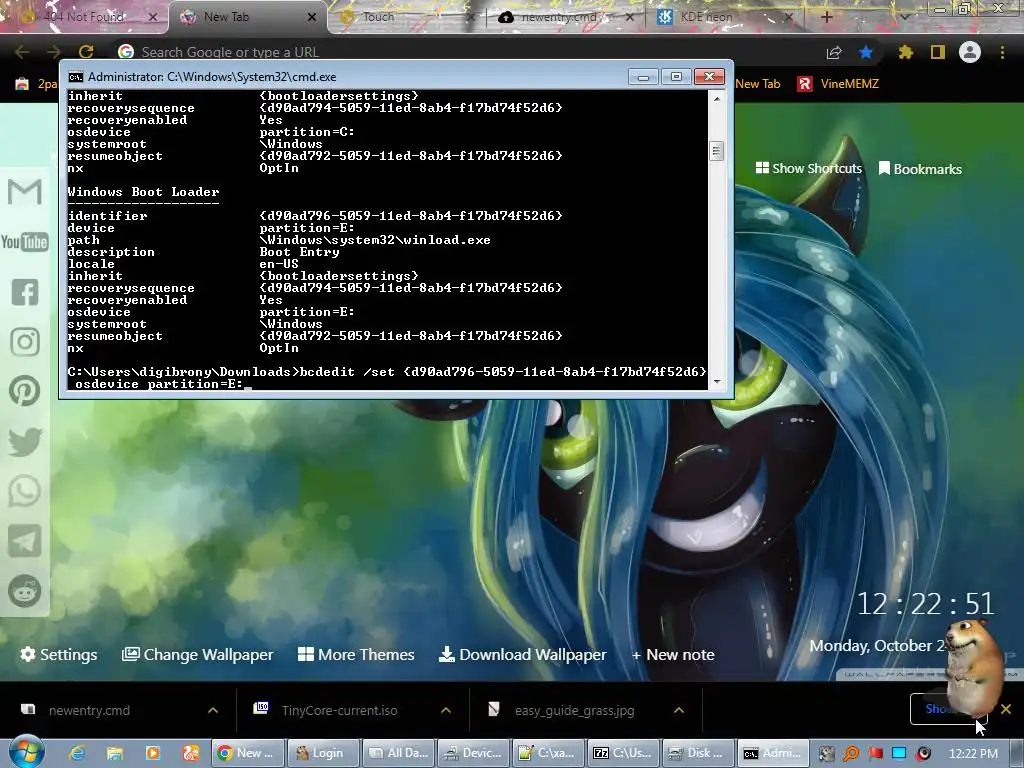Click cmd scrollbar up arrow

716,99
